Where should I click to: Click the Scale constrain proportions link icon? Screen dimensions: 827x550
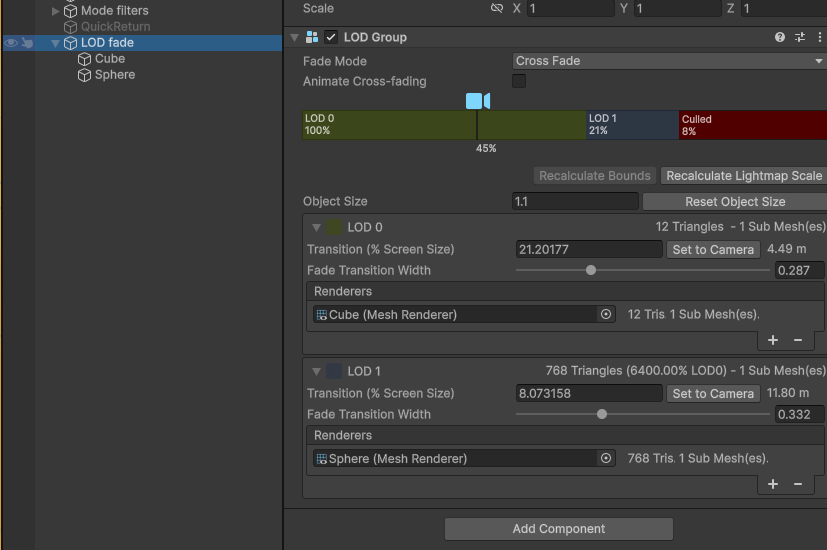[497, 8]
